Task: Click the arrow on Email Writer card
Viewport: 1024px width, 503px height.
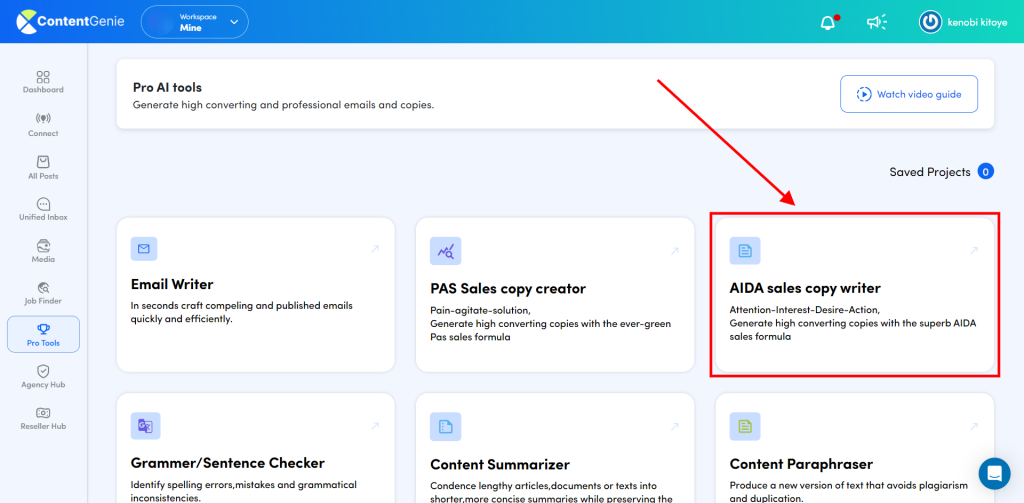Action: 375,249
